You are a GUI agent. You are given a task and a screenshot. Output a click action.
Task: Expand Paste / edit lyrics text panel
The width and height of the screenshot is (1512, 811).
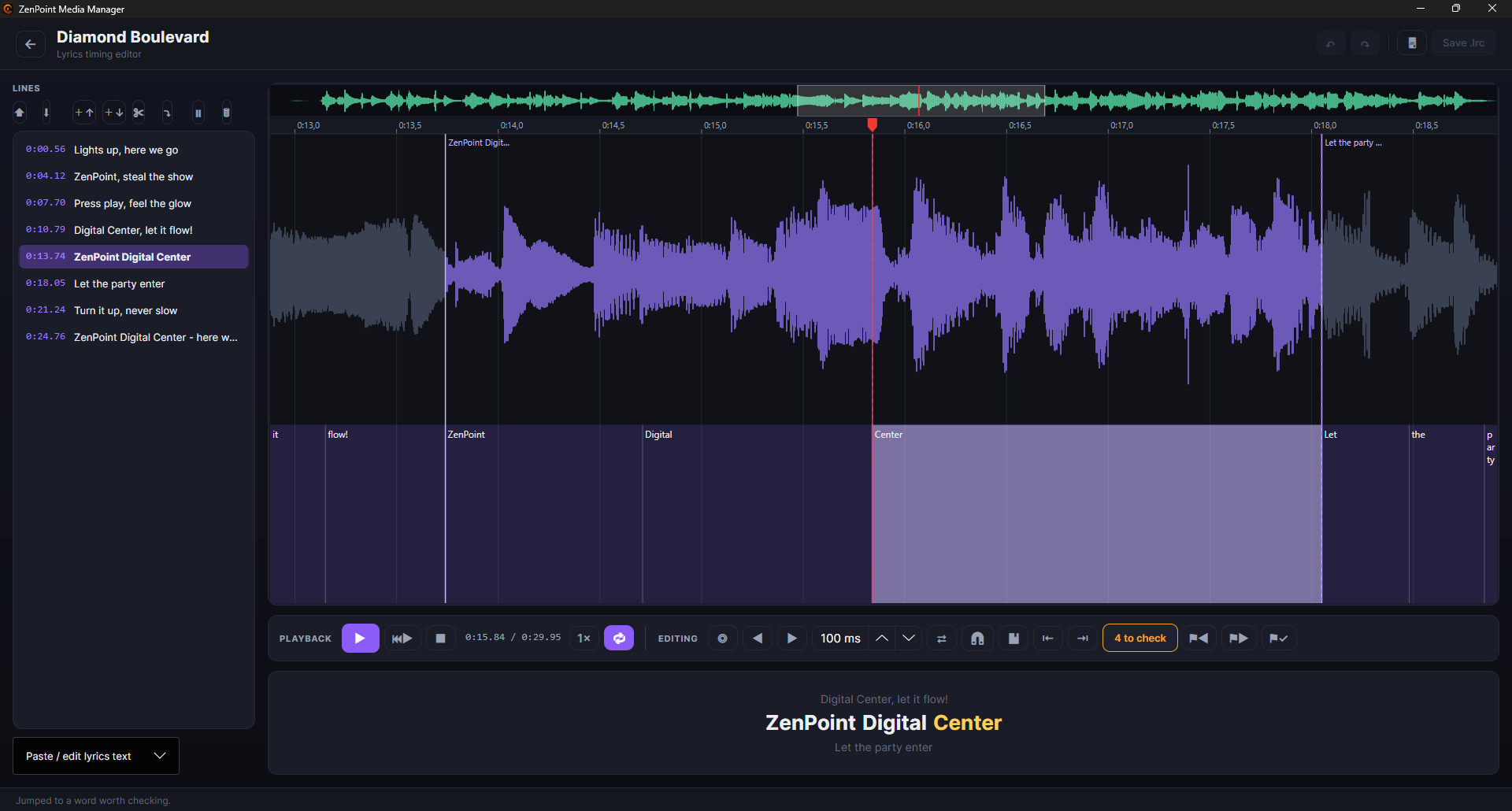point(96,756)
